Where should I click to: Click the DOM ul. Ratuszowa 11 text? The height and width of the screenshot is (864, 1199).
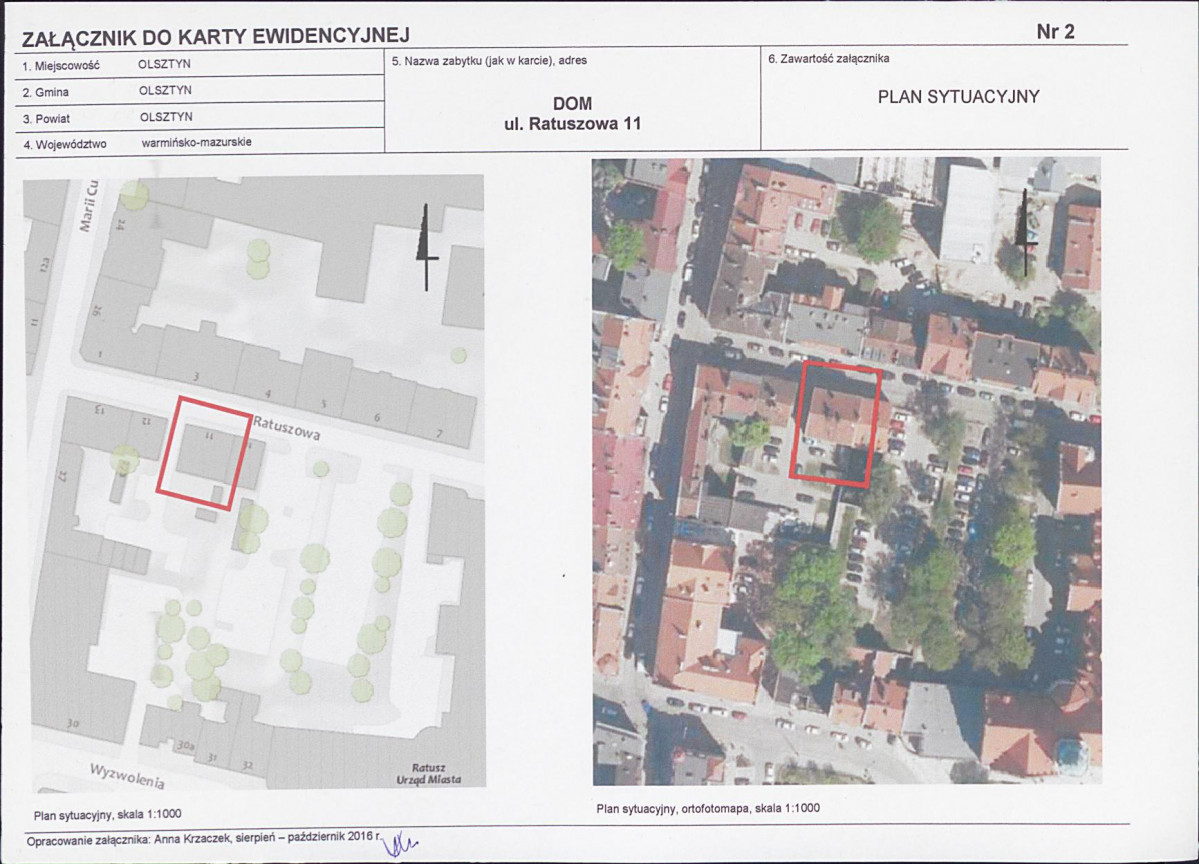(x=572, y=115)
